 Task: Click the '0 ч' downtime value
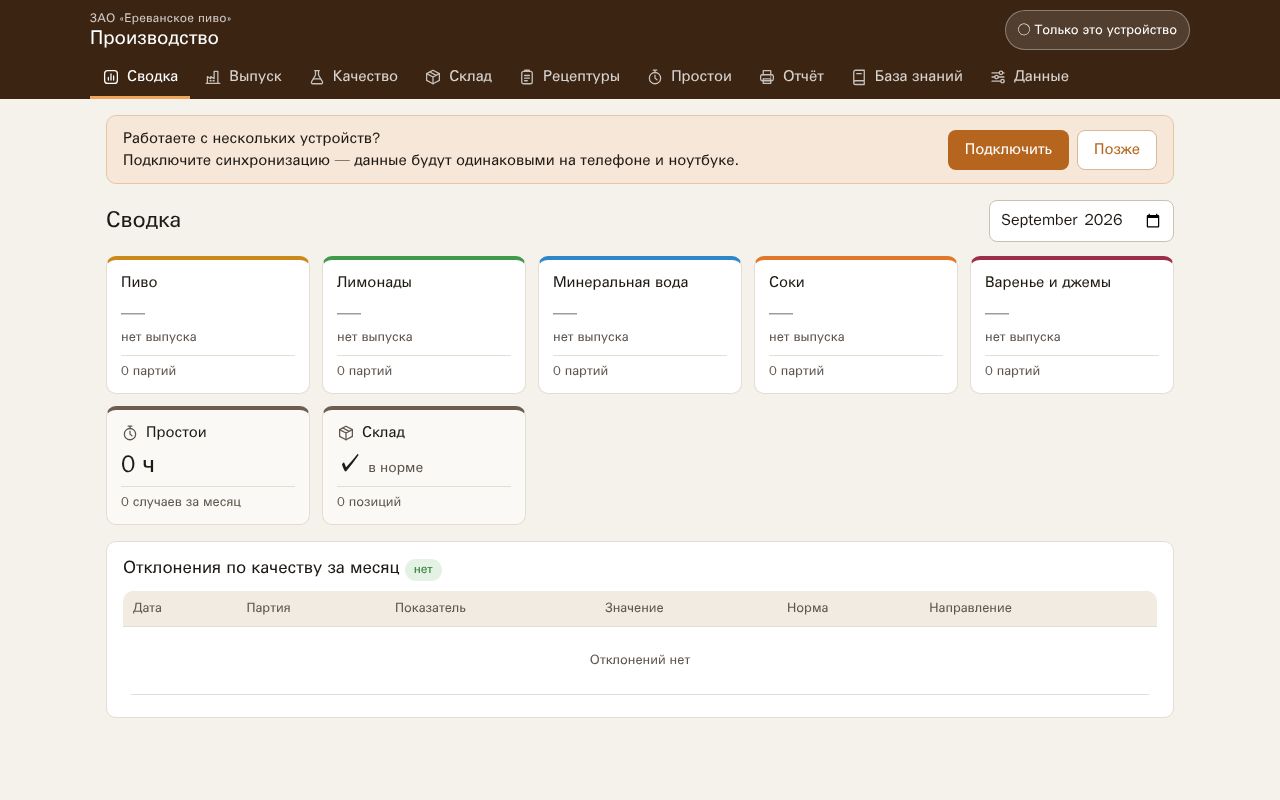(x=138, y=464)
